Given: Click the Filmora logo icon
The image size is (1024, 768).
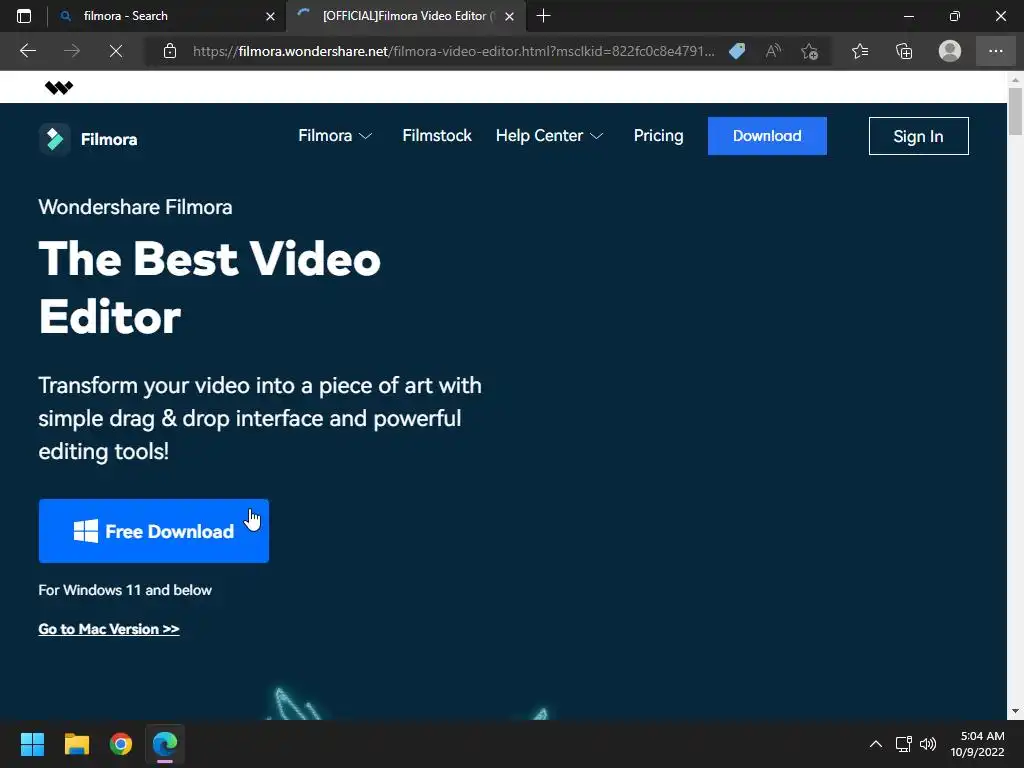Looking at the screenshot, I should [x=54, y=138].
